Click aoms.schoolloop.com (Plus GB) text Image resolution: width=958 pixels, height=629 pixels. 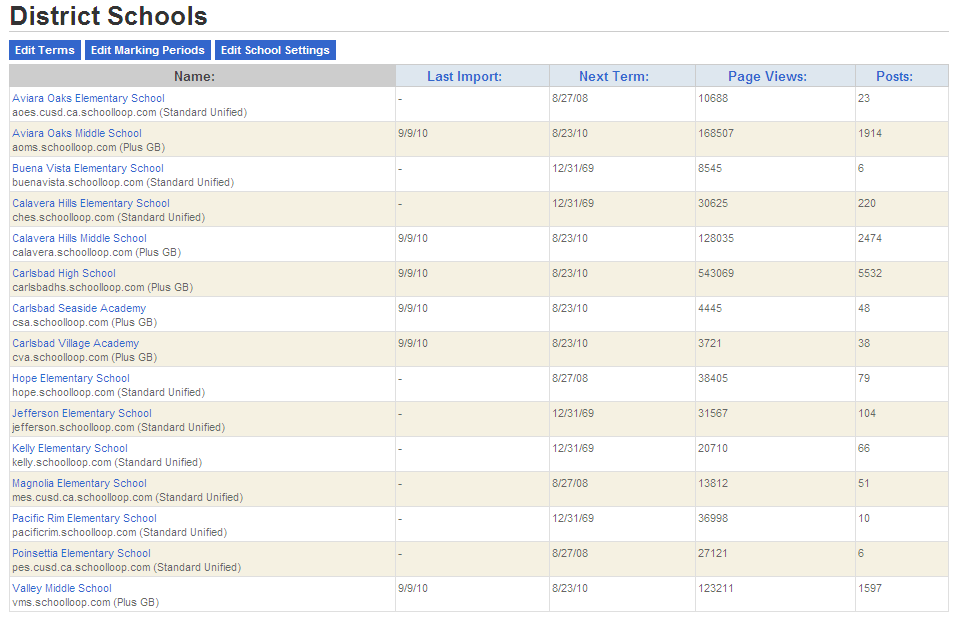pos(89,147)
